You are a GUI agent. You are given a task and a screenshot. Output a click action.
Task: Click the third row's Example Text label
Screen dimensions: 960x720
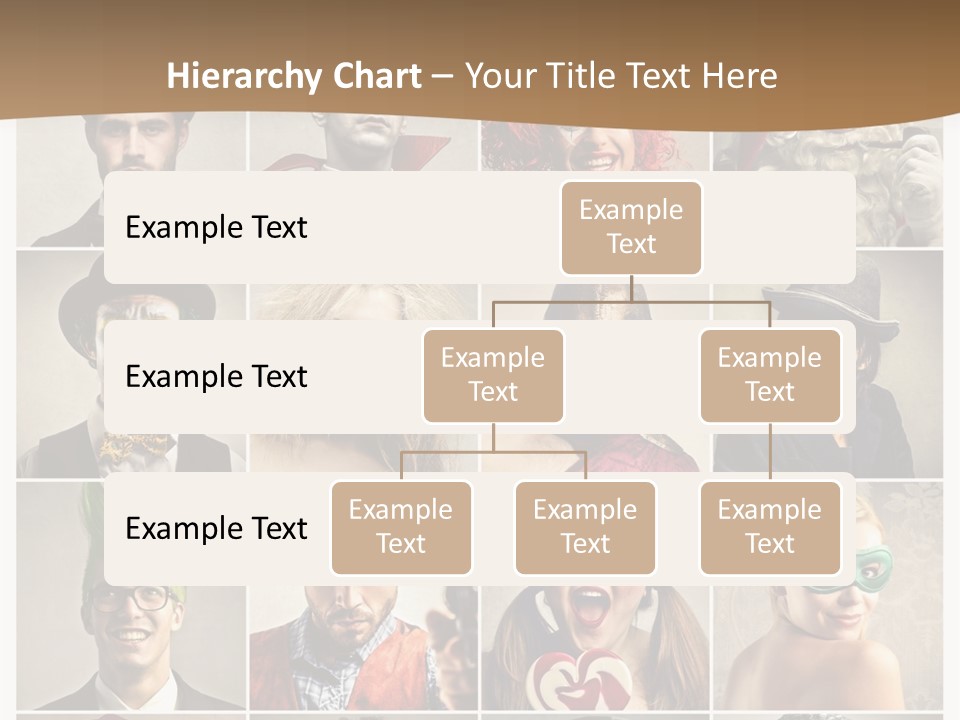(216, 529)
